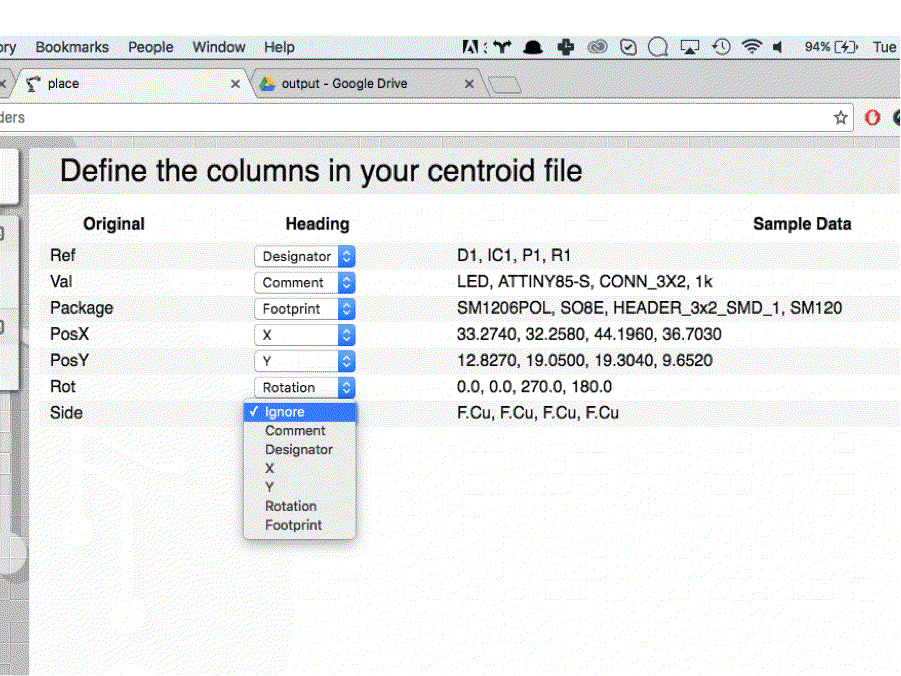
Task: Check battery status showing 94%
Action: tap(820, 46)
